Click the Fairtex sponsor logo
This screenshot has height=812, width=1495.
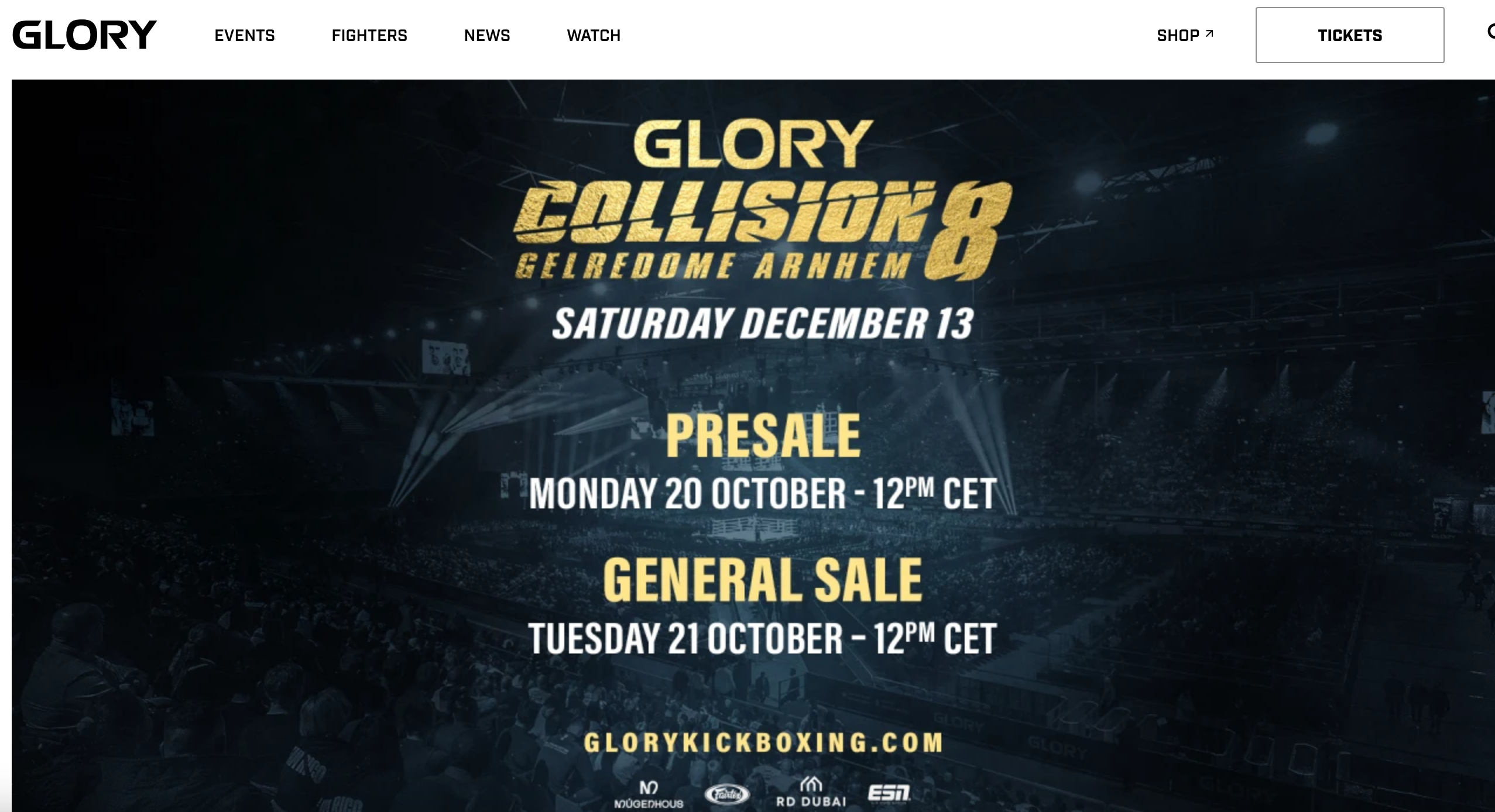tap(726, 794)
